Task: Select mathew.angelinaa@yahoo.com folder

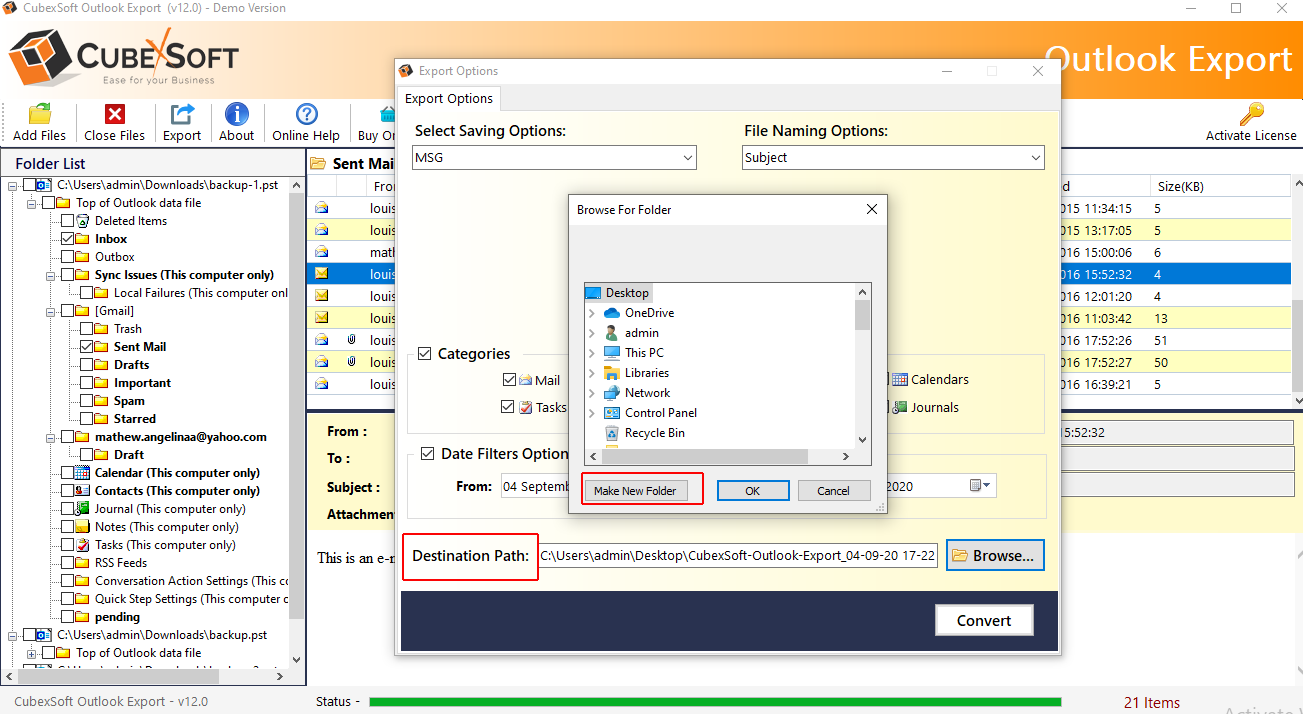Action: tap(181, 437)
